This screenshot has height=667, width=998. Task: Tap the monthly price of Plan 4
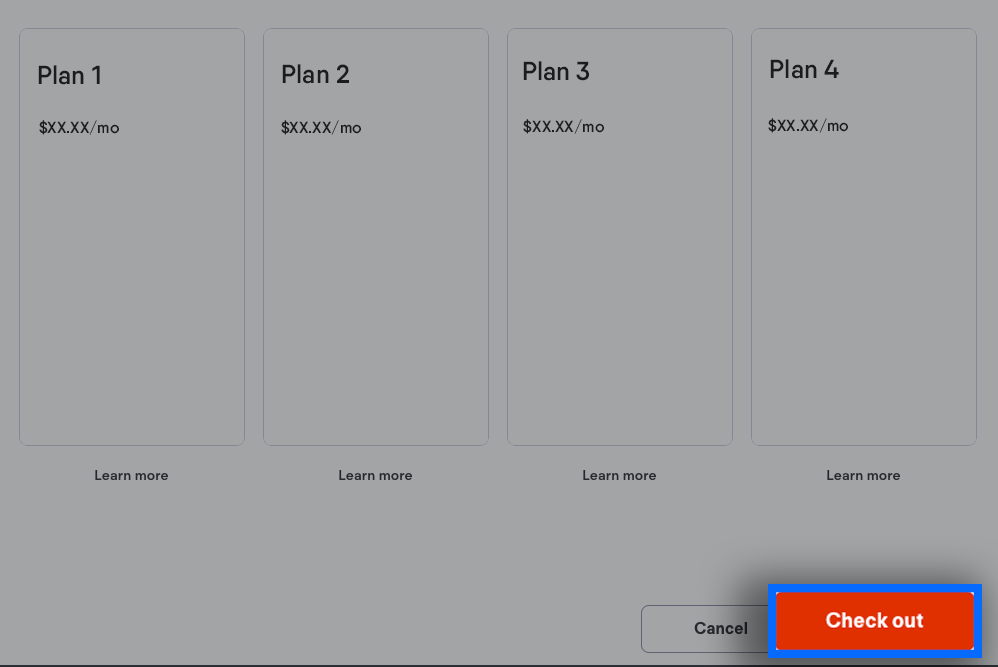(808, 126)
